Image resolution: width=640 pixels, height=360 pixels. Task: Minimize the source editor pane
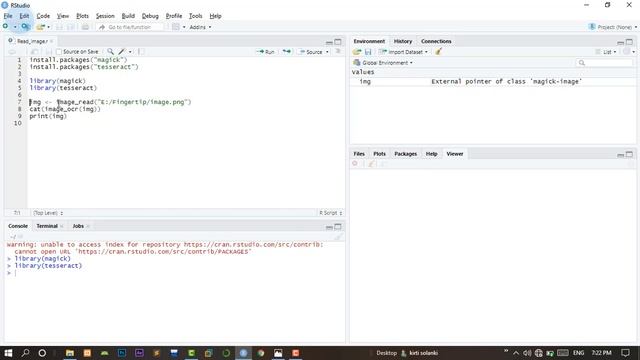329,42
